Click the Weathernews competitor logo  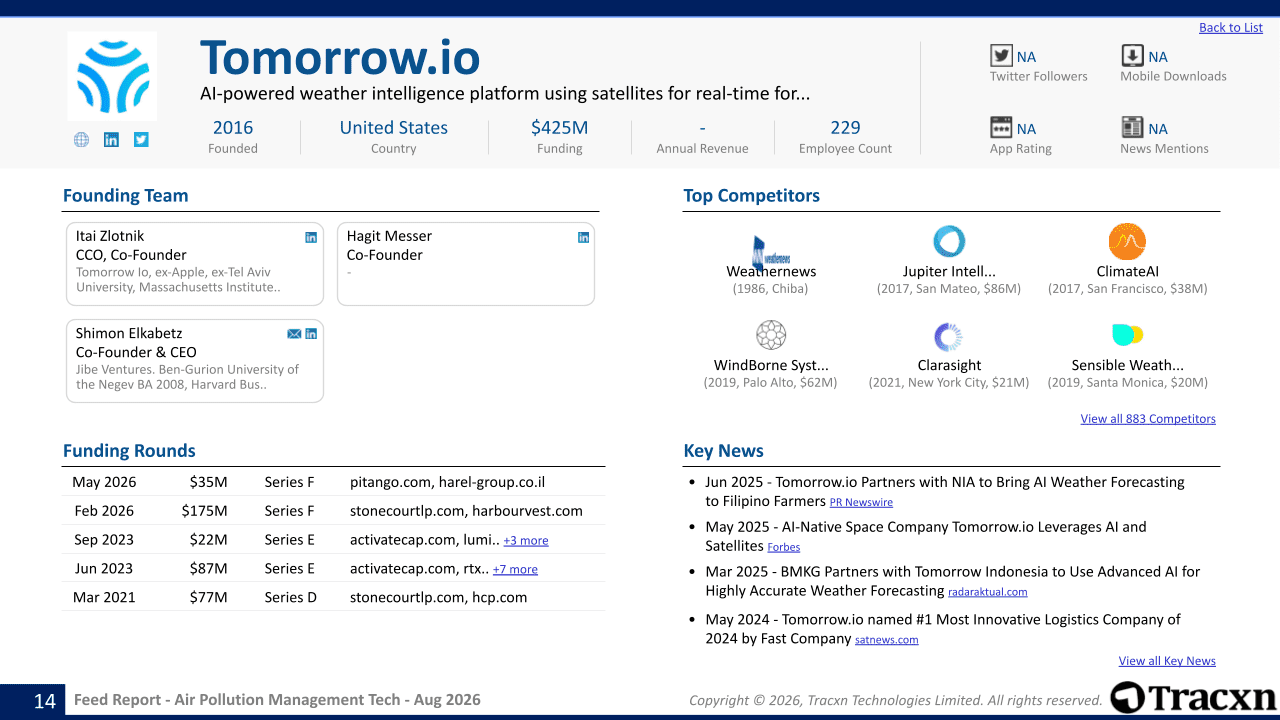point(771,250)
